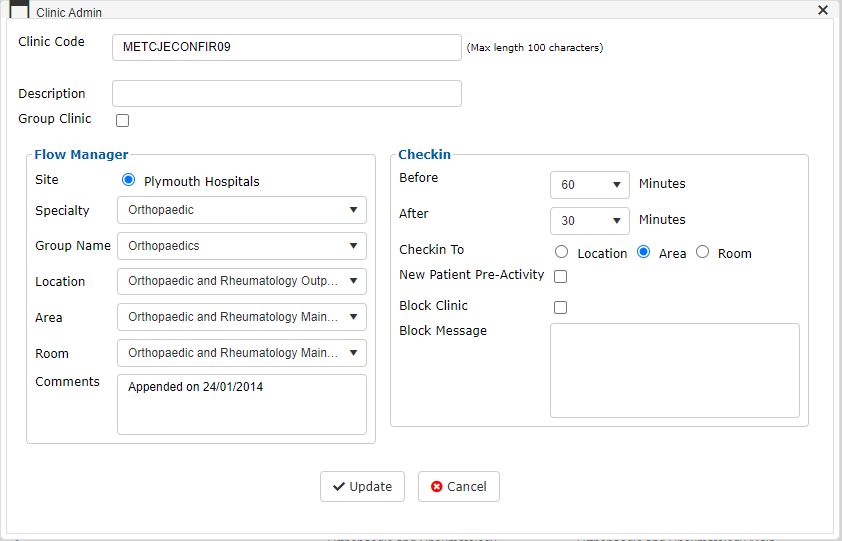Screen dimensions: 842x541
Task: Close the Clinic Admin dialog
Action: [x=823, y=10]
